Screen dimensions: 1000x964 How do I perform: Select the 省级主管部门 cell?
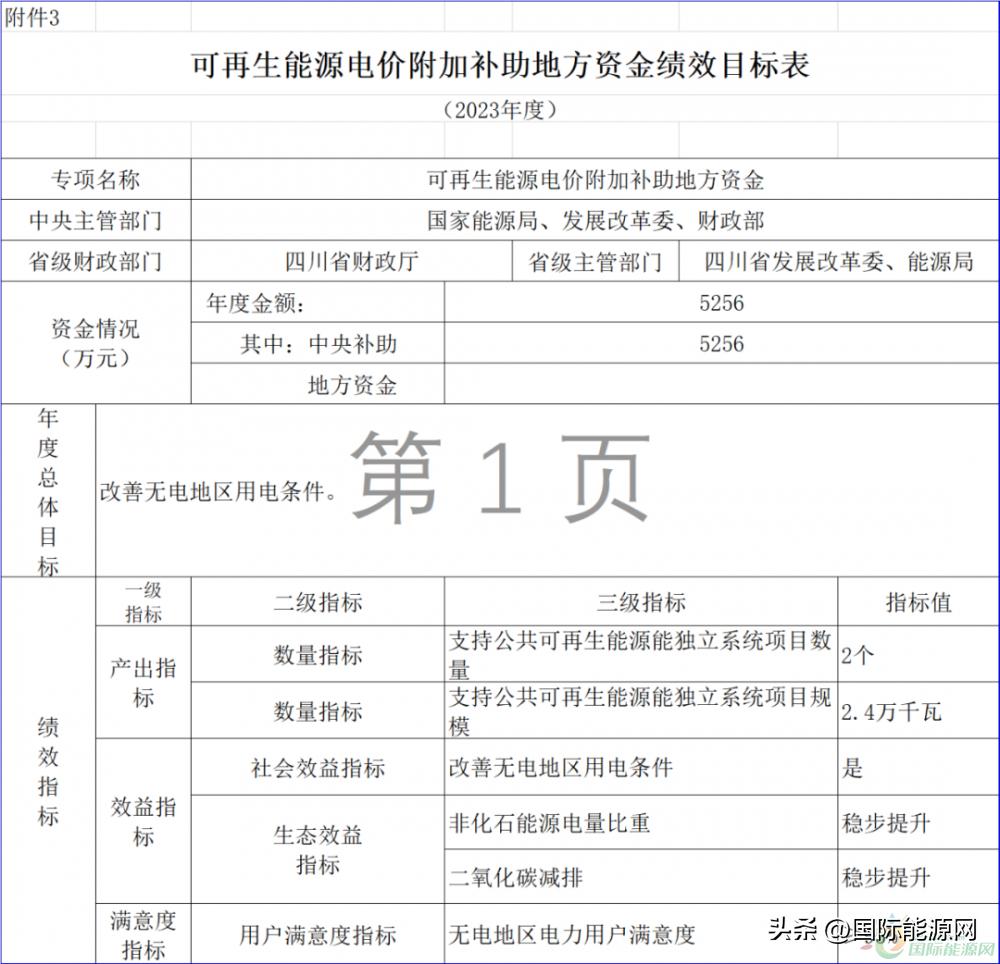click(x=595, y=260)
